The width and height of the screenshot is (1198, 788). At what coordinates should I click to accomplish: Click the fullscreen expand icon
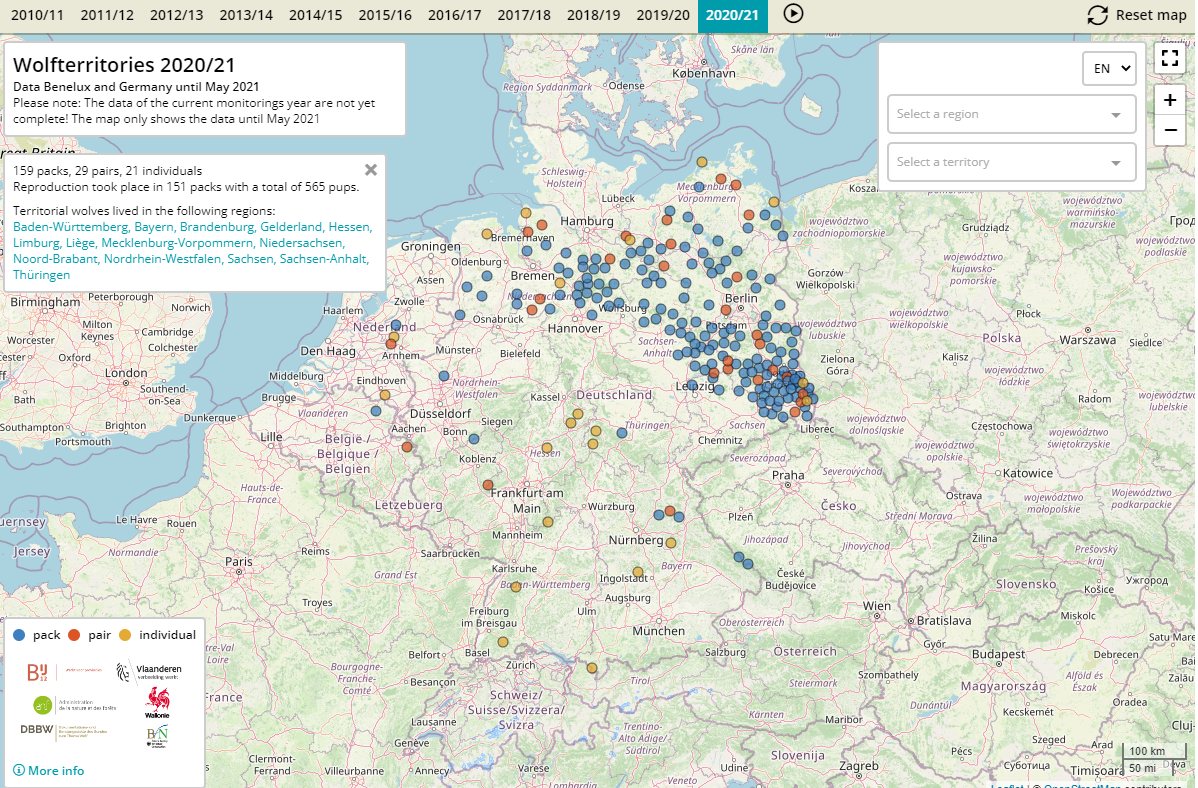click(x=1170, y=58)
